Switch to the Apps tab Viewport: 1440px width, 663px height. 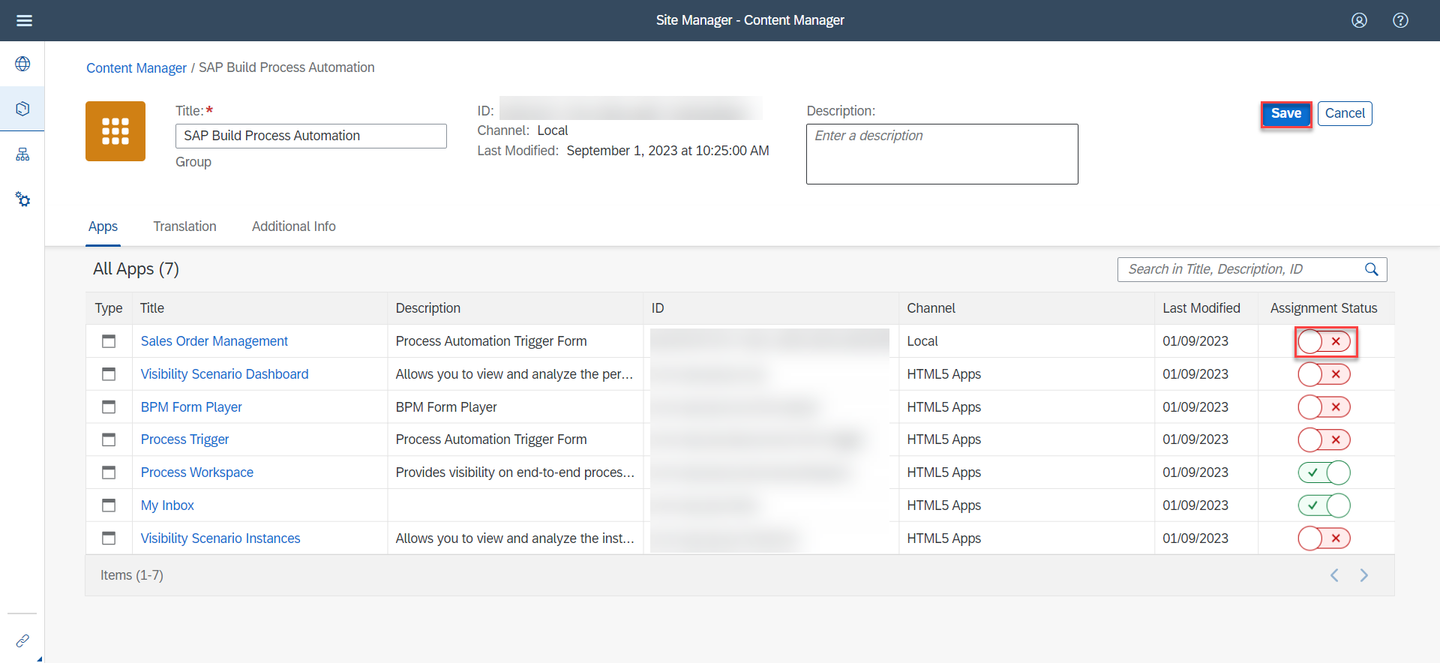(x=103, y=226)
